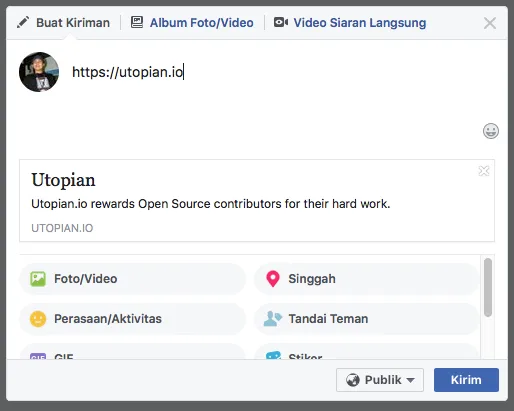The width and height of the screenshot is (514, 411).
Task: Switch to Buat Kiriman tab
Action: coord(63,23)
